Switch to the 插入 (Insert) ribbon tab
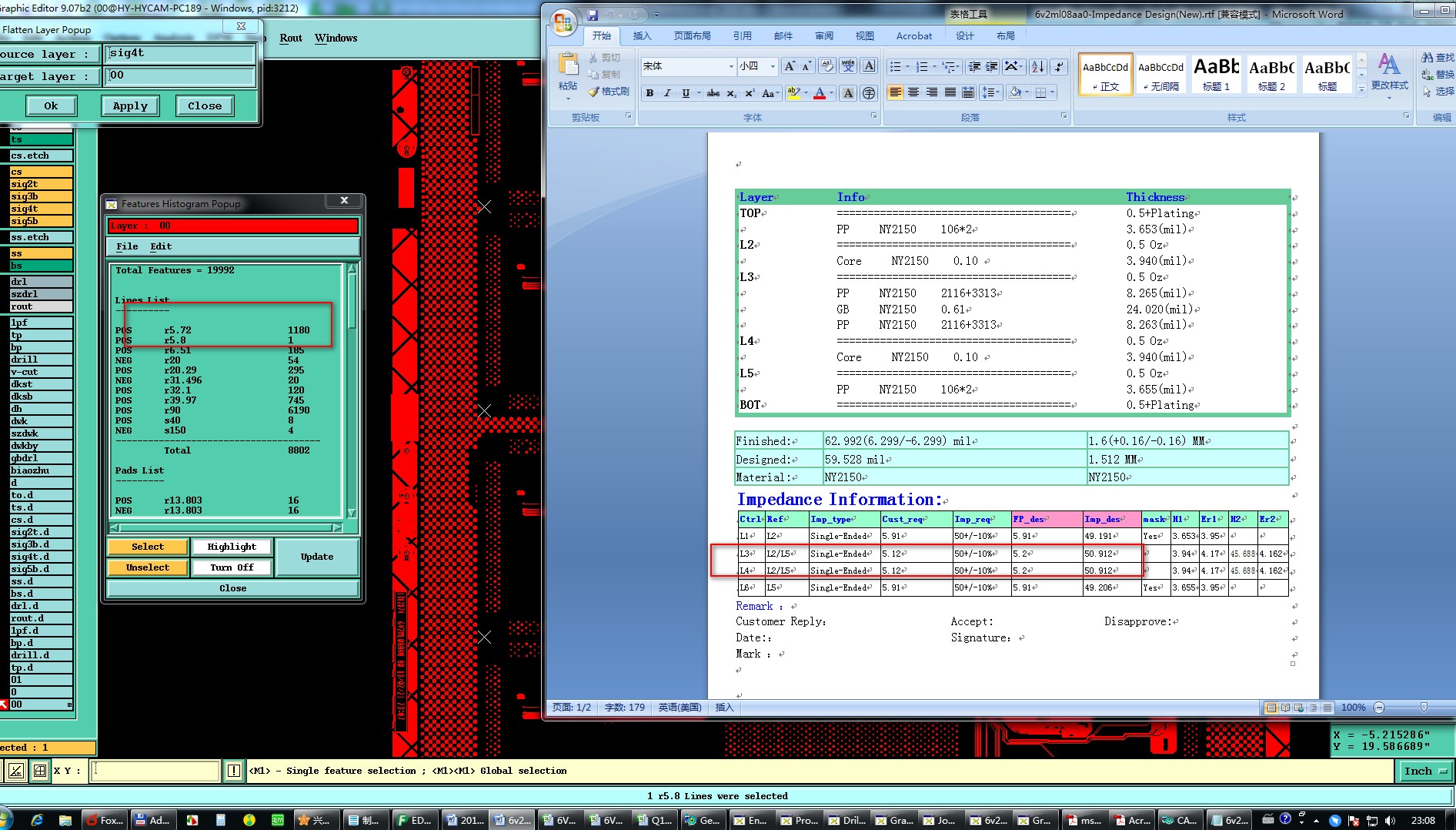This screenshot has width=1456, height=830. click(x=642, y=36)
